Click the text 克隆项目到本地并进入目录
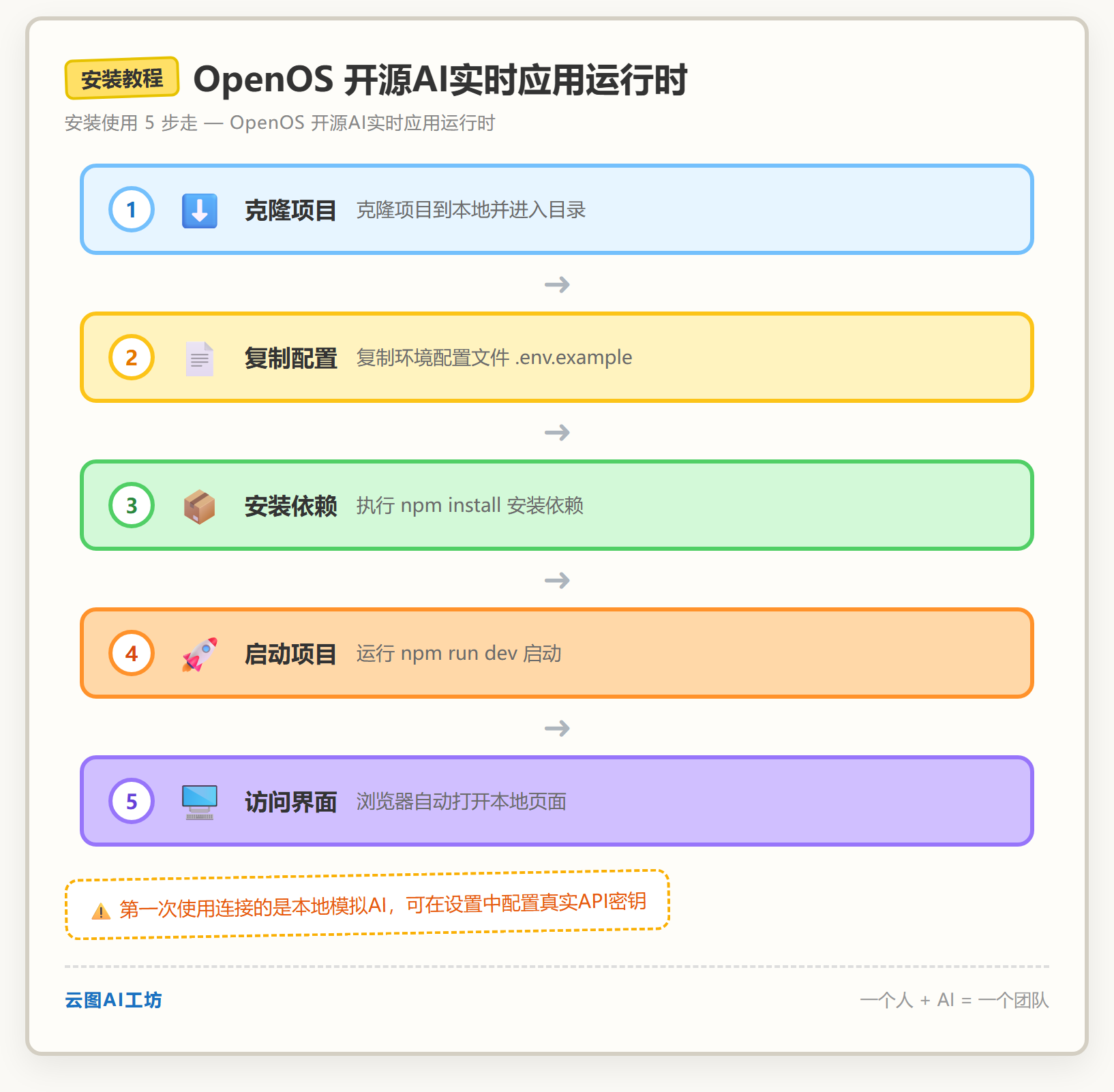1114x1092 pixels. tap(471, 210)
